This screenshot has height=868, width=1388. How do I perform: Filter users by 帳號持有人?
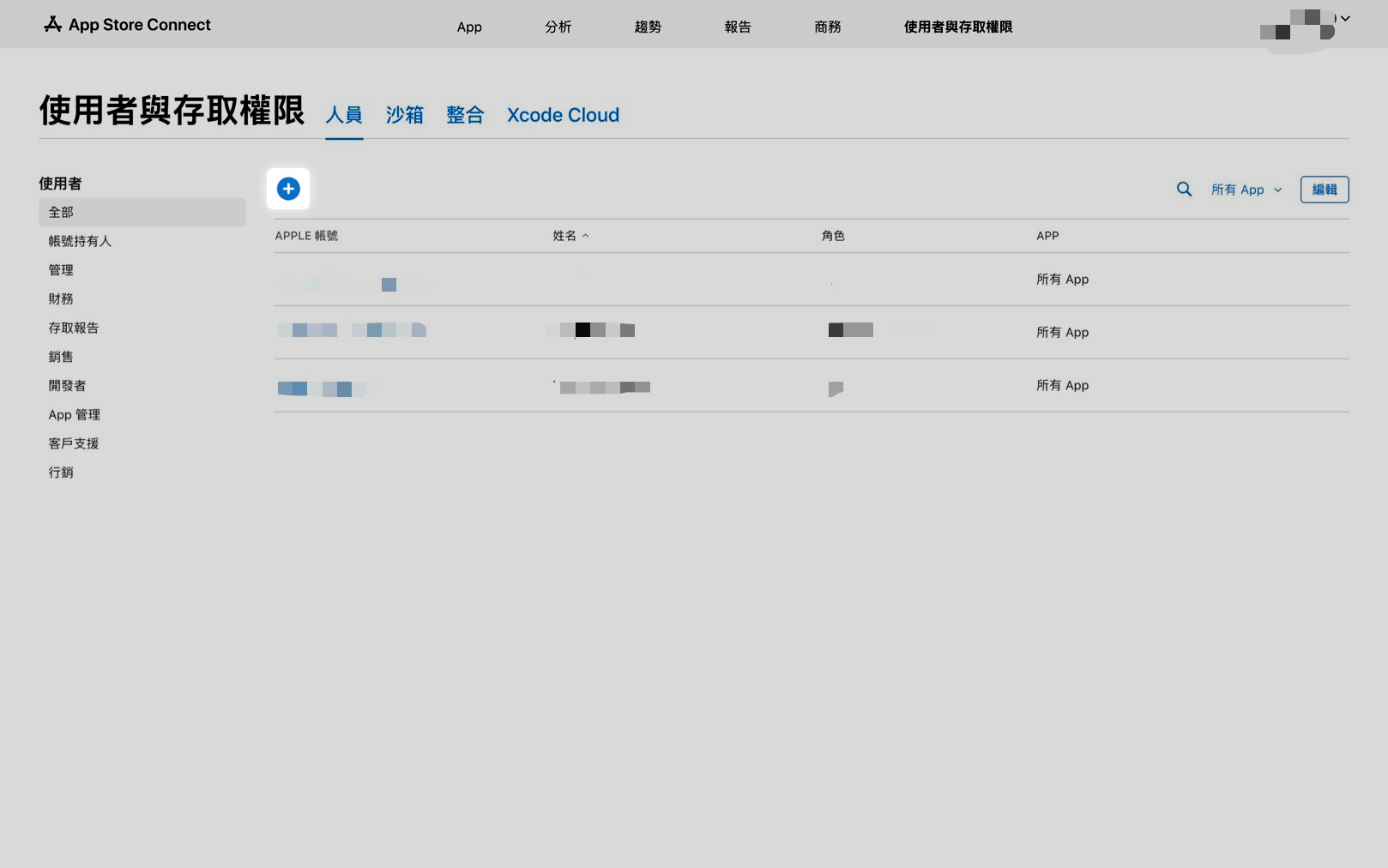pyautogui.click(x=80, y=241)
